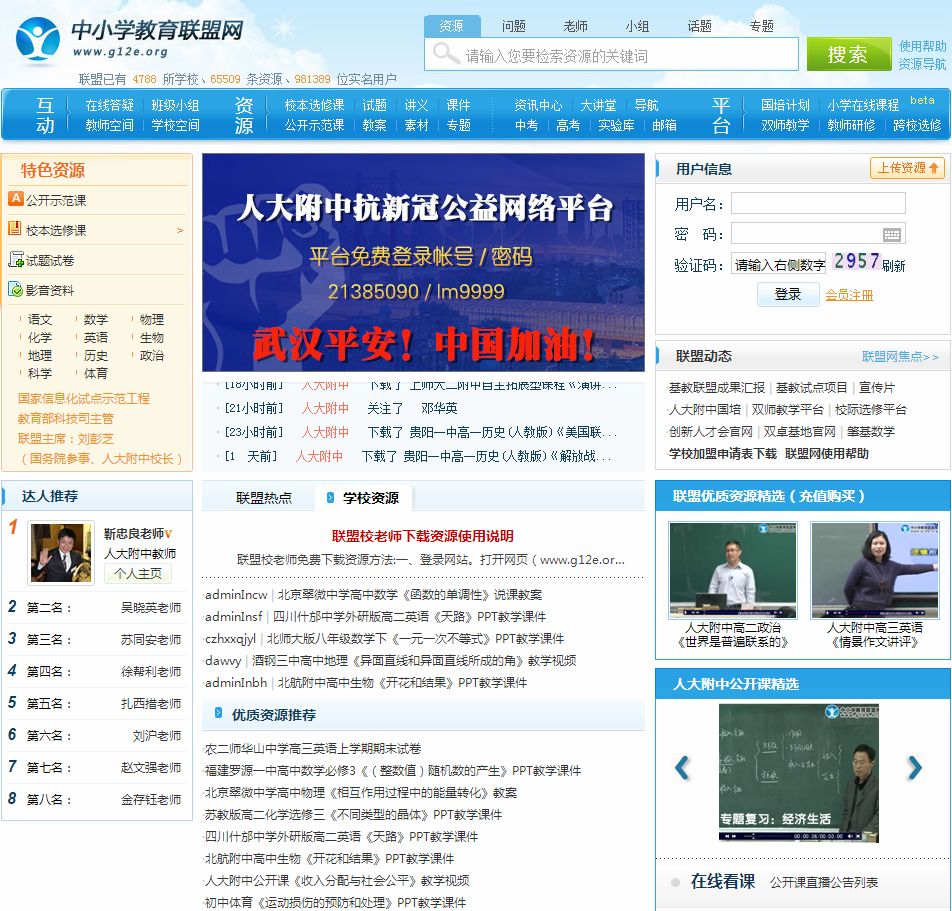Select the 体育 subject link
Viewport: 952px width, 911px height.
96,374
